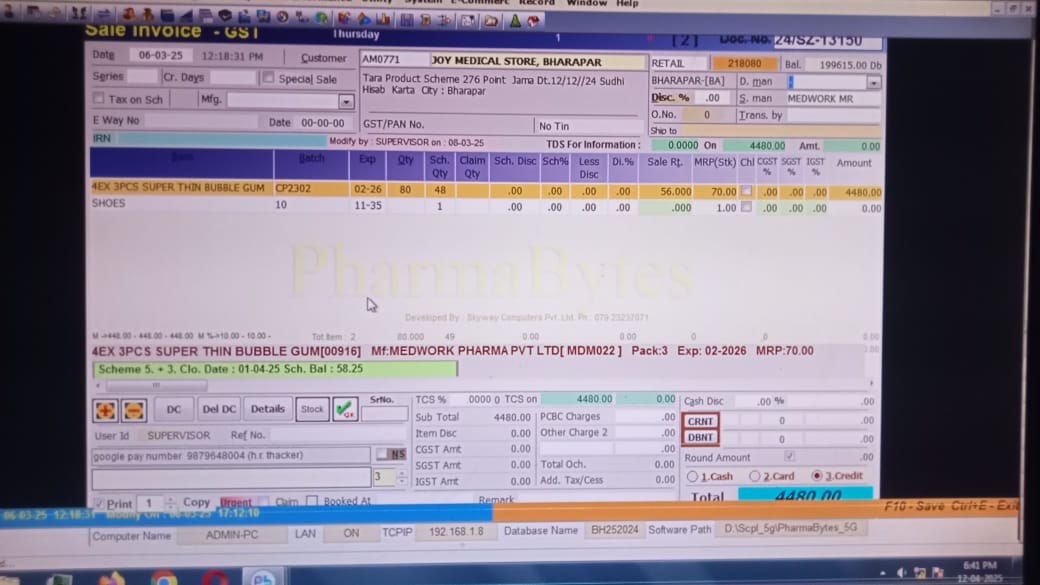Click the orange minus remove-row icon
1040x585 pixels.
[x=134, y=410]
